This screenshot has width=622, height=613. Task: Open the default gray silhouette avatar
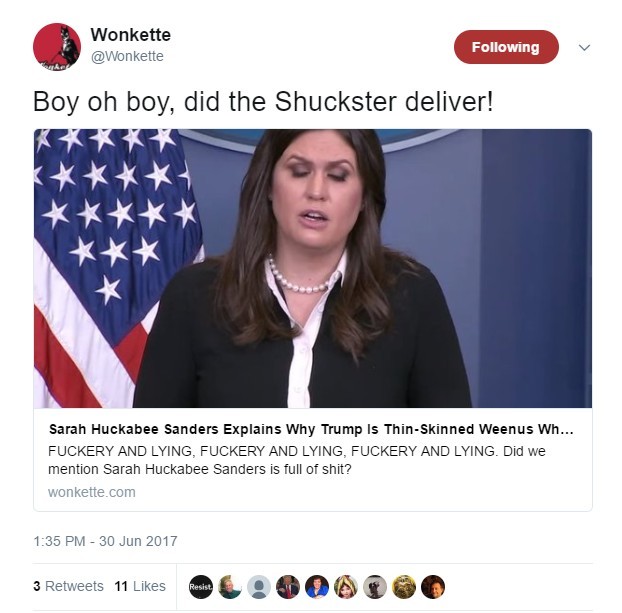(259, 586)
